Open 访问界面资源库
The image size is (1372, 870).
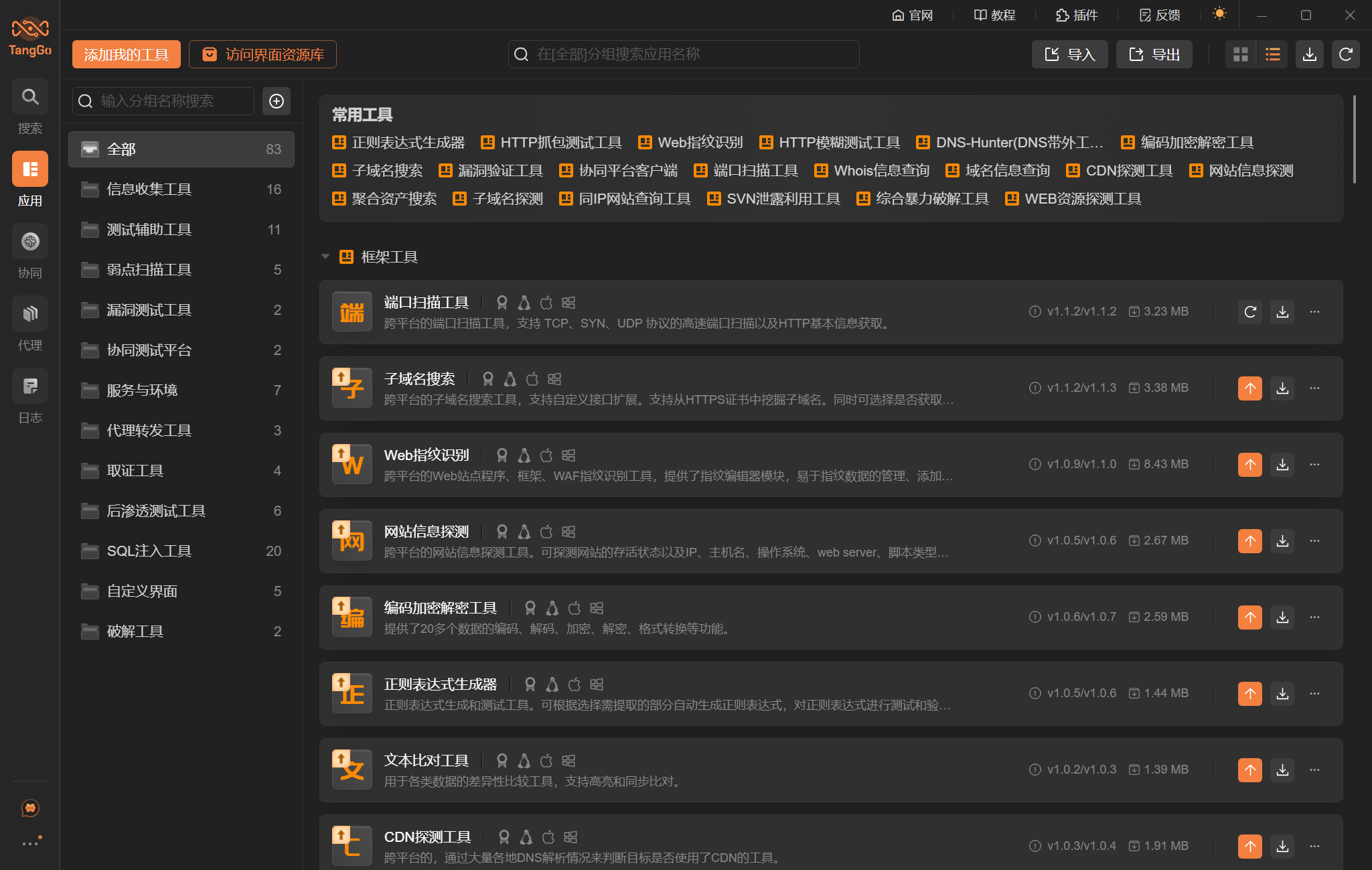coord(262,54)
